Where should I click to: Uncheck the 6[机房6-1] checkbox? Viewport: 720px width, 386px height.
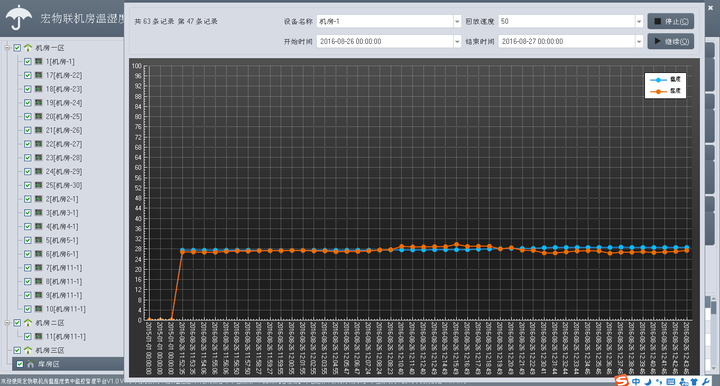click(28, 254)
